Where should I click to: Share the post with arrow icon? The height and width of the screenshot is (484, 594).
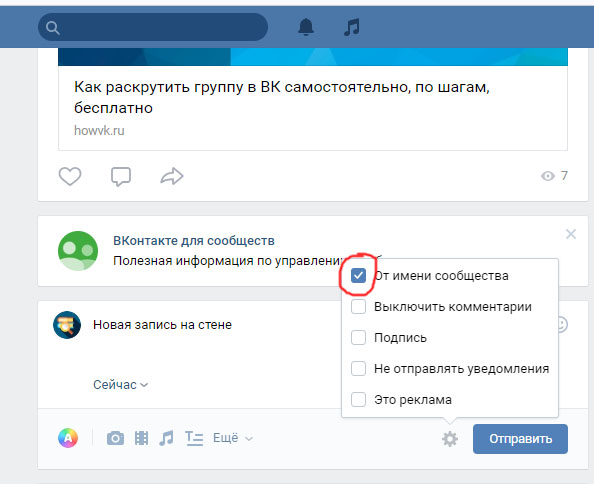[x=172, y=176]
